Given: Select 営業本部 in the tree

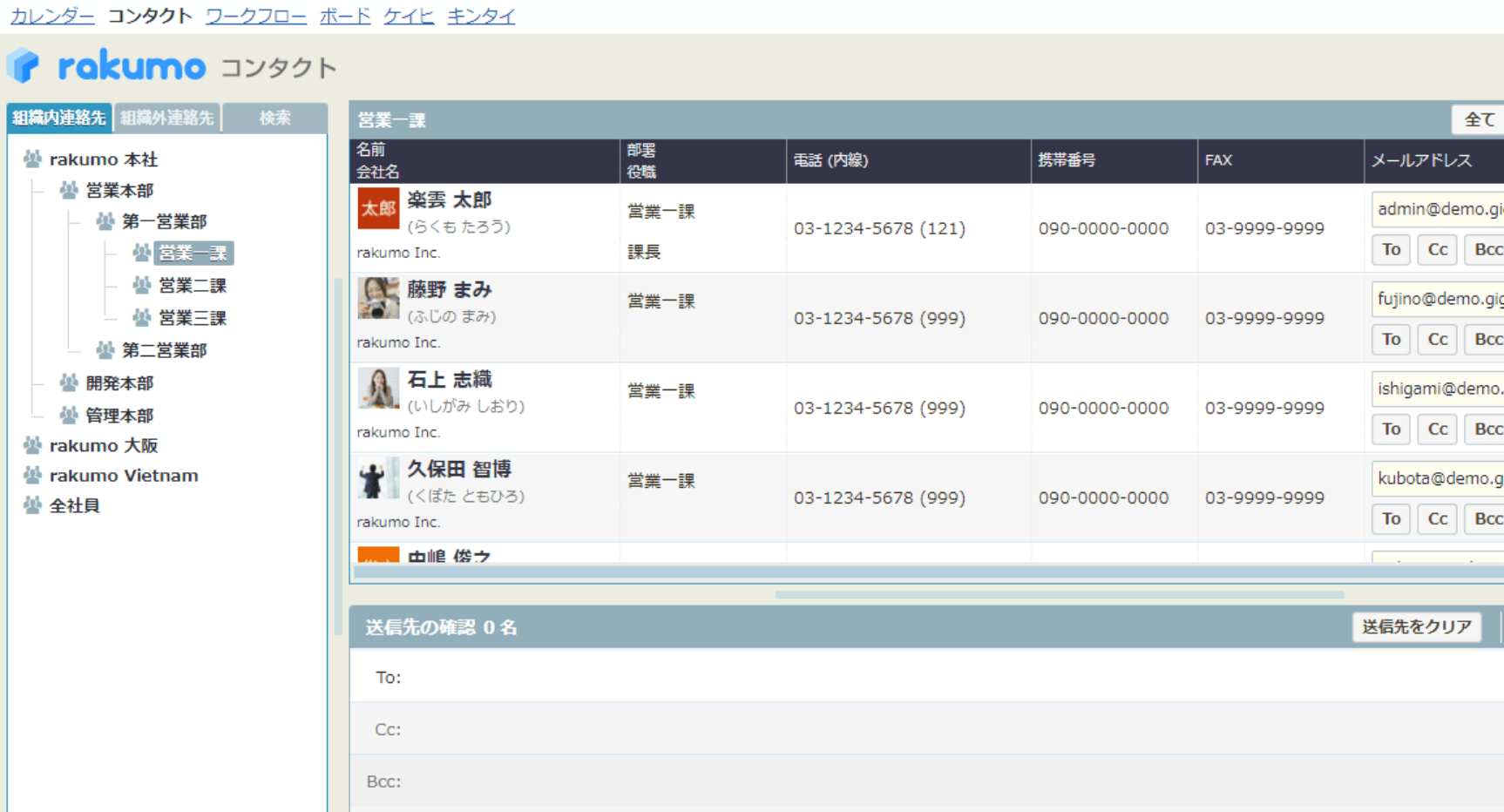Looking at the screenshot, I should 119,191.
